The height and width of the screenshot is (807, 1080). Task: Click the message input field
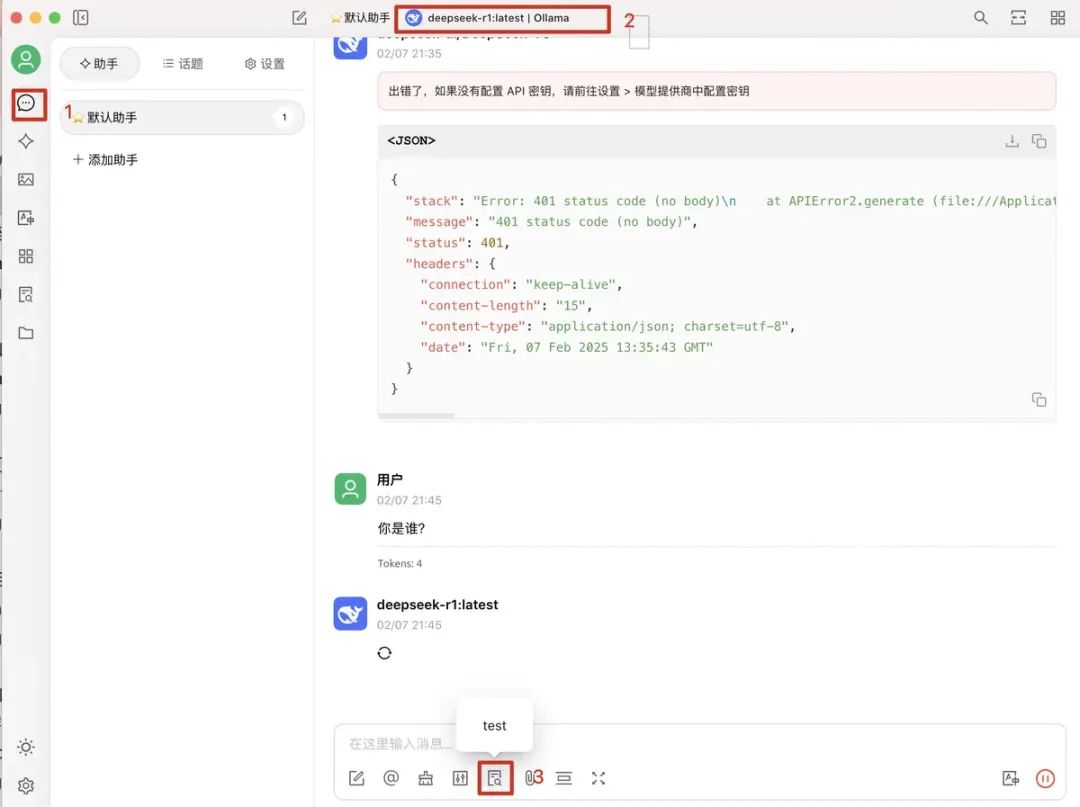coord(699,744)
